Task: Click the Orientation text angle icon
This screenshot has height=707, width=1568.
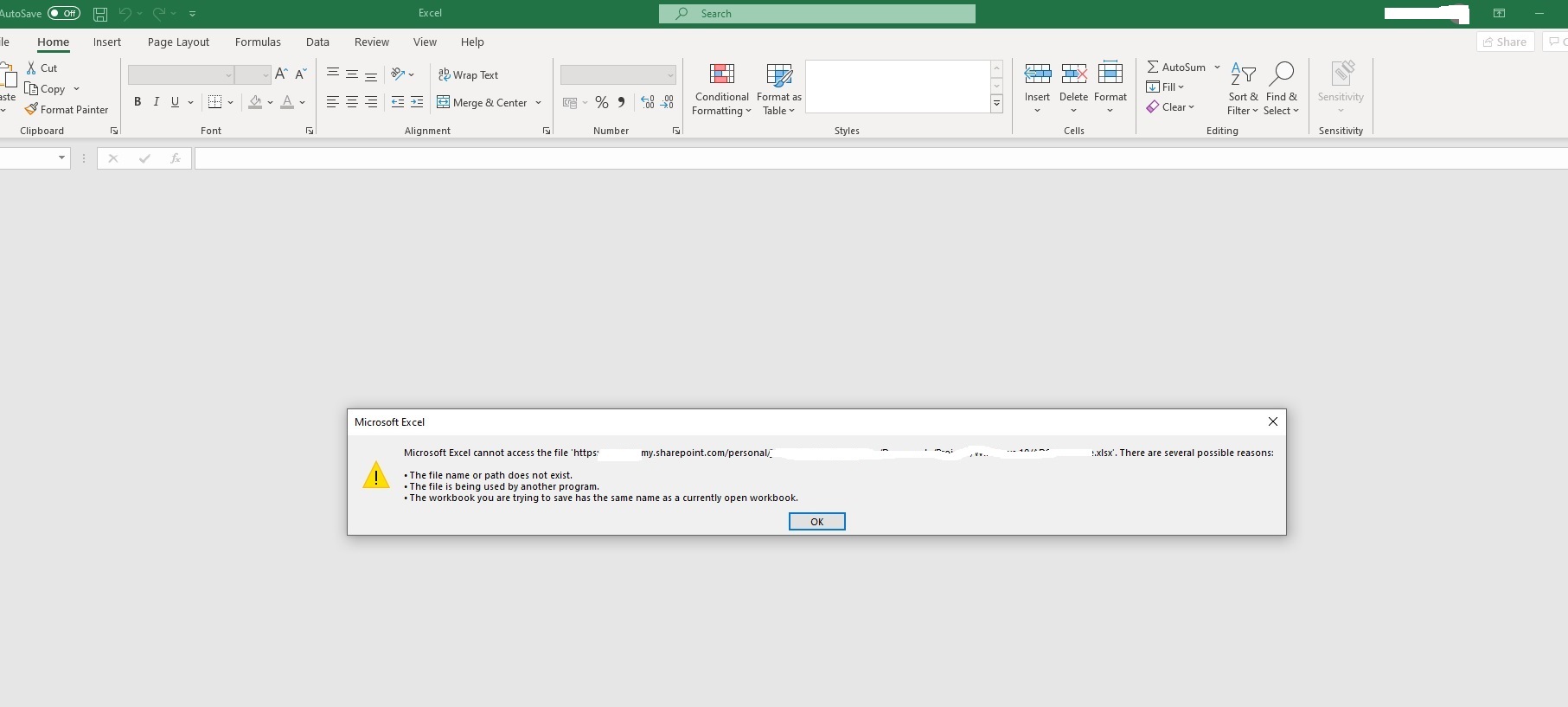Action: click(x=398, y=74)
